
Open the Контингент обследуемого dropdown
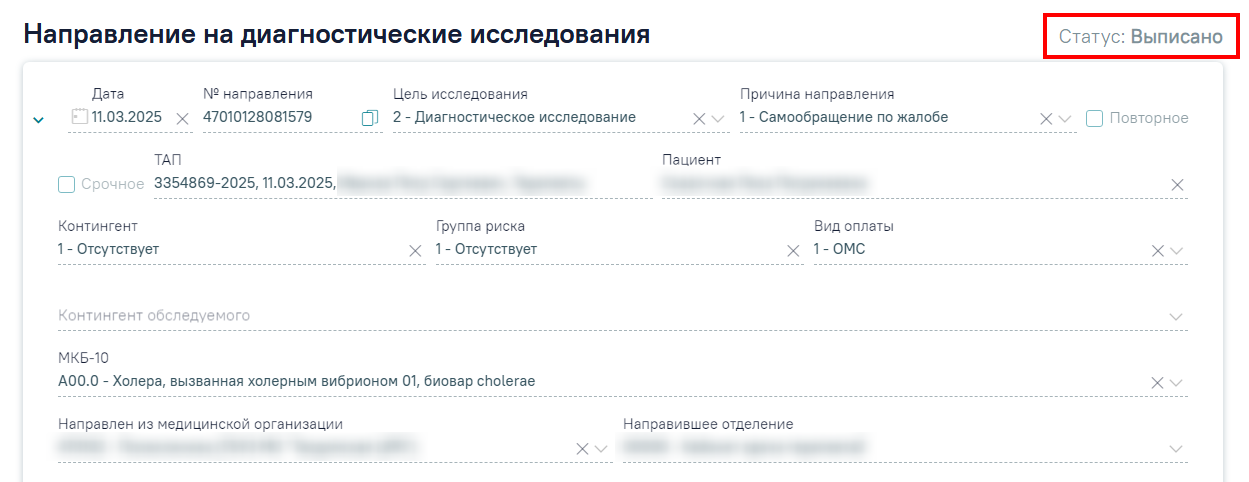1176,317
